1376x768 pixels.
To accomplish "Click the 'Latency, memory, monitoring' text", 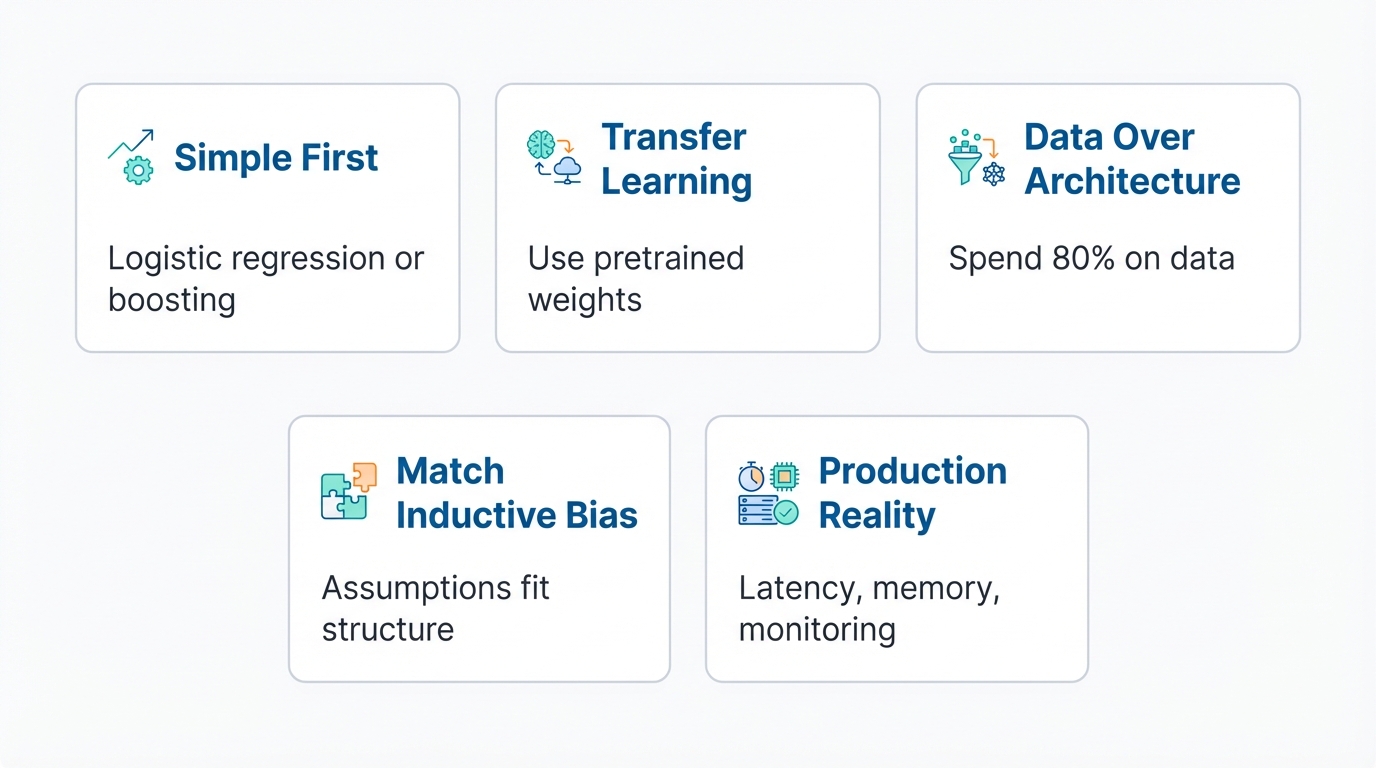I will tap(869, 608).
